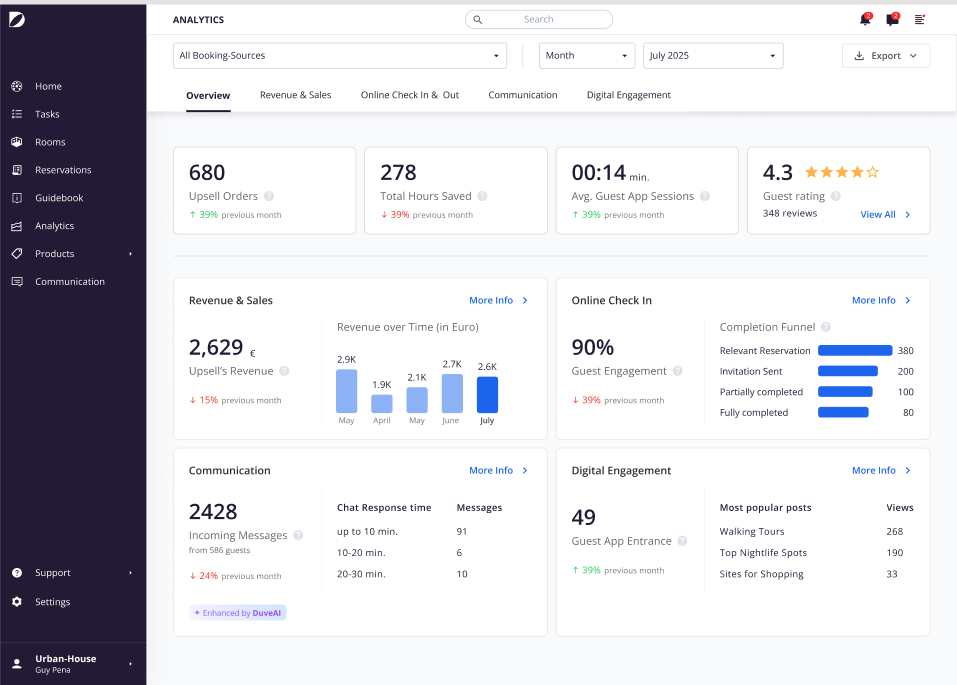Open the list menu icon in header
The width and height of the screenshot is (957, 685).
click(x=919, y=20)
